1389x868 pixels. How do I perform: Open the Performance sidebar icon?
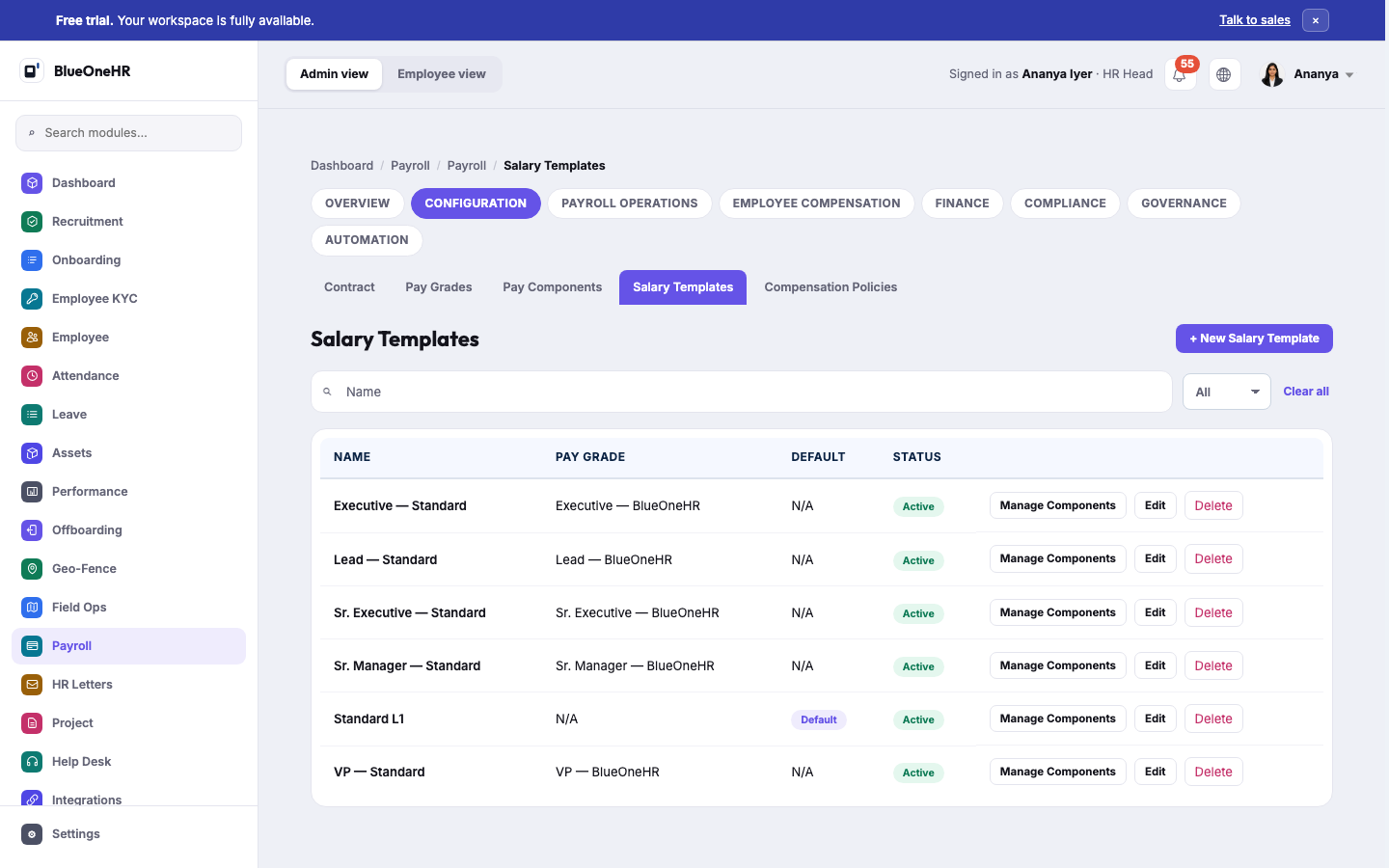pyautogui.click(x=32, y=492)
